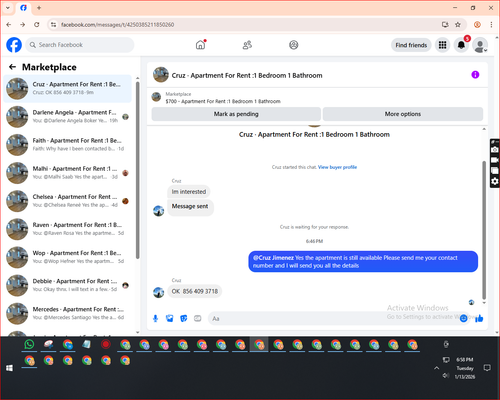This screenshot has width=500, height=400.
Task: Open the Groups icon in top navigation
Action: pyautogui.click(x=294, y=45)
